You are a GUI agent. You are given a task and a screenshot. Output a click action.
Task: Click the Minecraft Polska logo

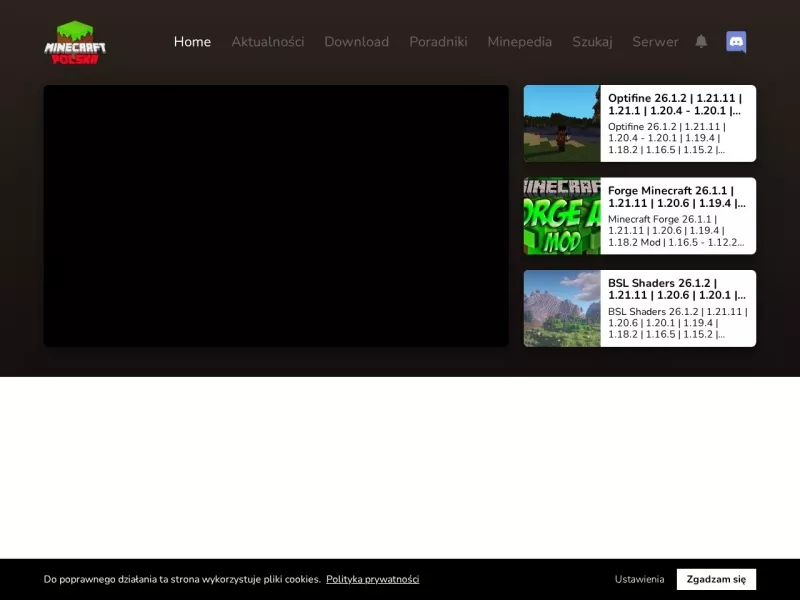[x=75, y=42]
